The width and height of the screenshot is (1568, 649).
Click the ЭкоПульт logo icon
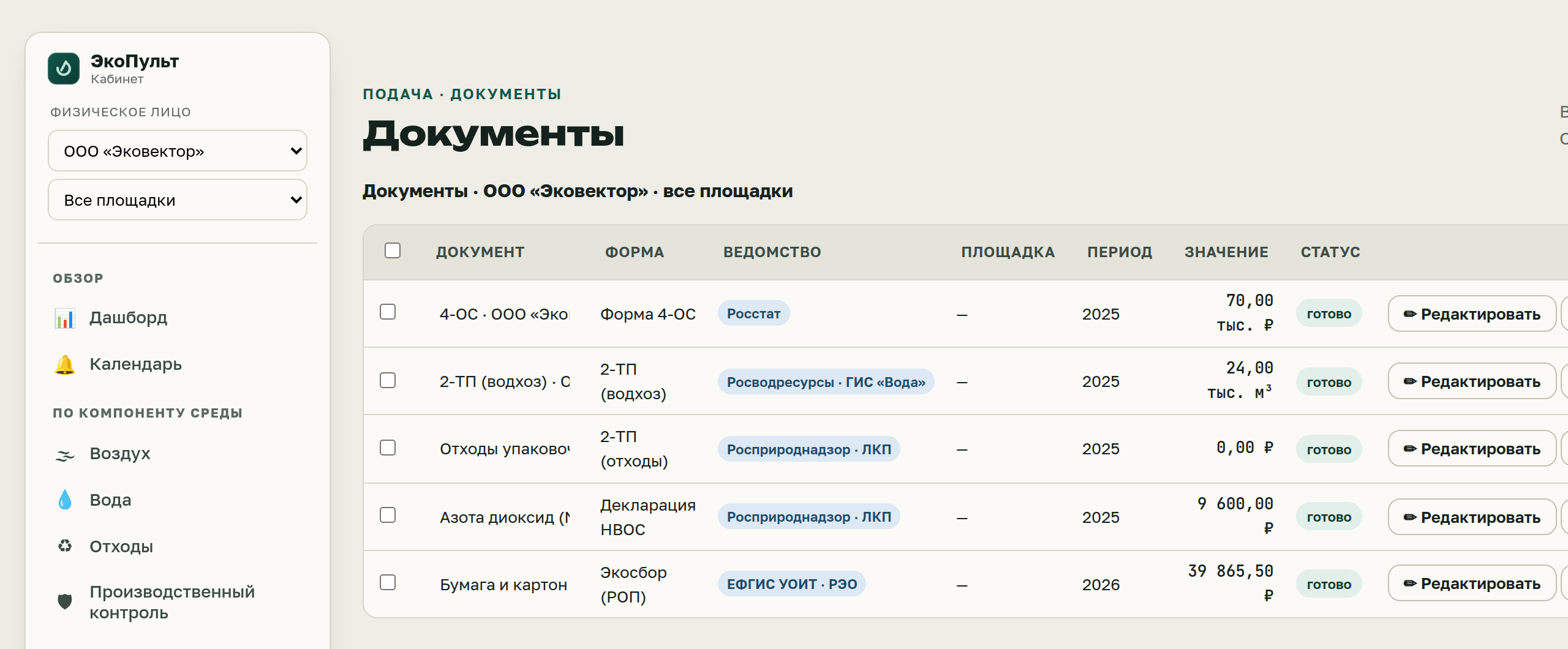pyautogui.click(x=64, y=69)
